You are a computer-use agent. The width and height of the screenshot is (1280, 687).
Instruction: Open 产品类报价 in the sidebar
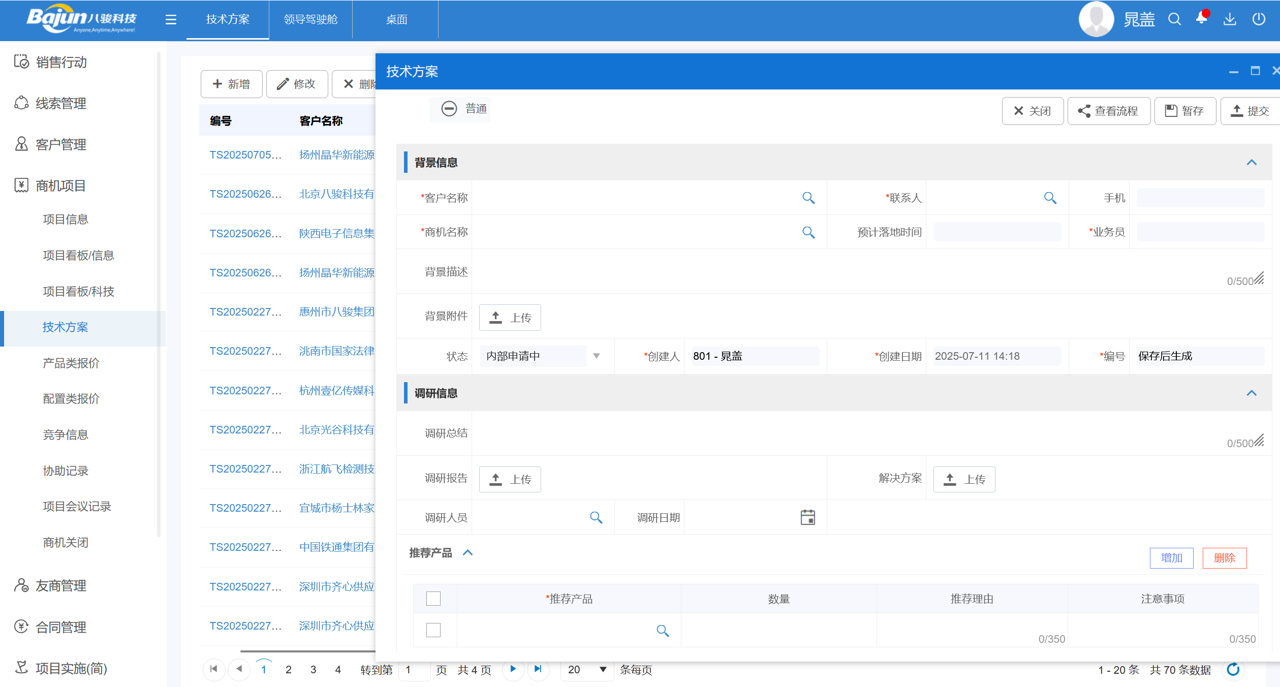pos(71,363)
